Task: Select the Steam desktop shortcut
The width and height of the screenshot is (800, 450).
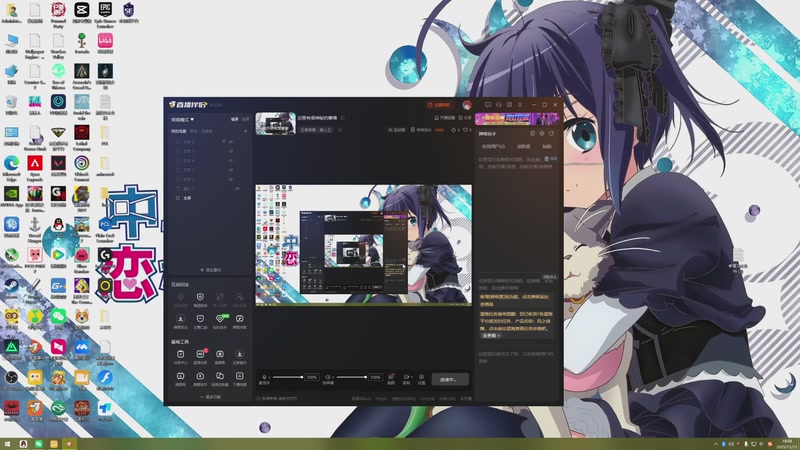Action: coord(11,288)
